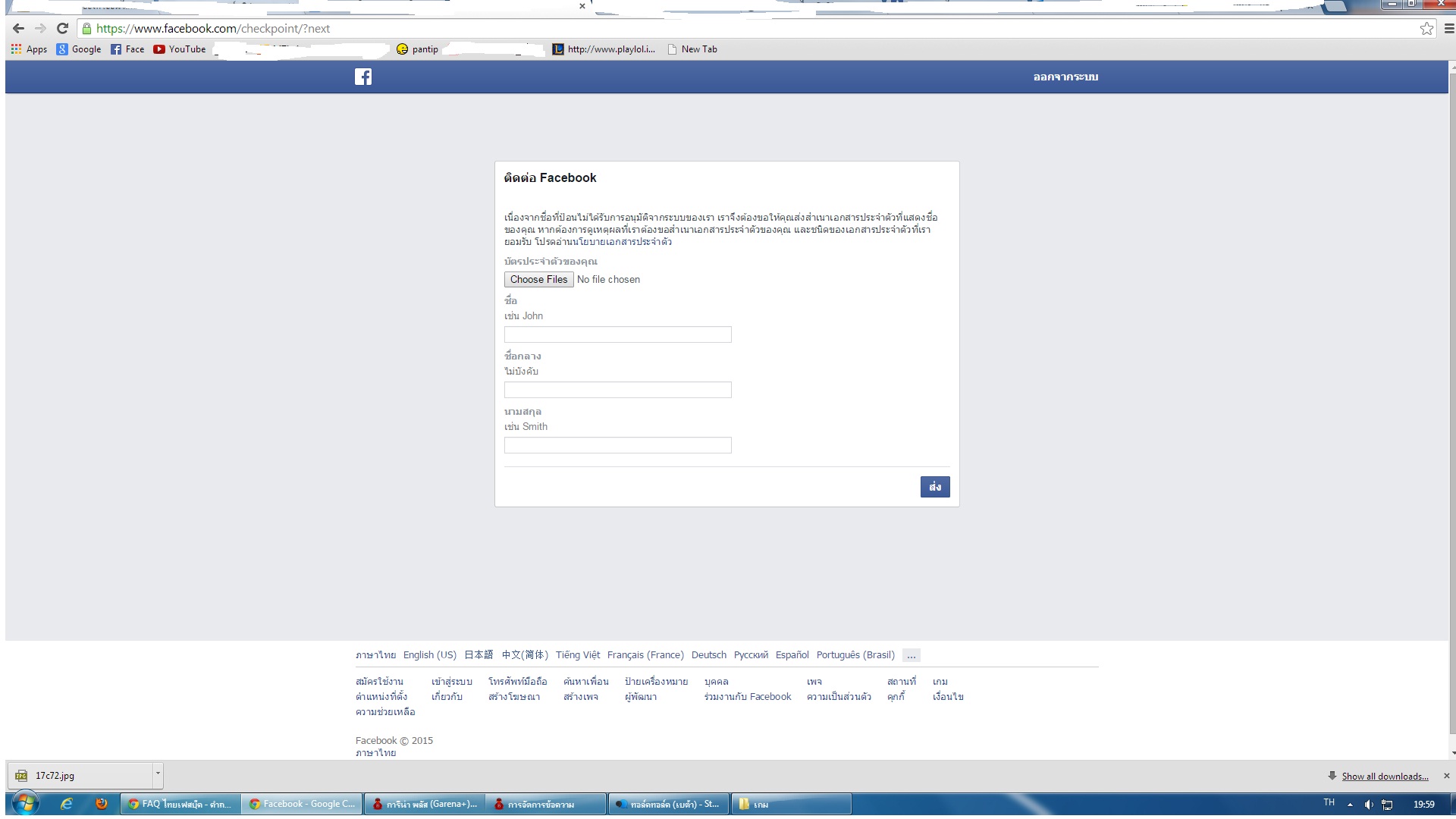
Task: Bookmark this page with the star icon
Action: (x=1426, y=29)
